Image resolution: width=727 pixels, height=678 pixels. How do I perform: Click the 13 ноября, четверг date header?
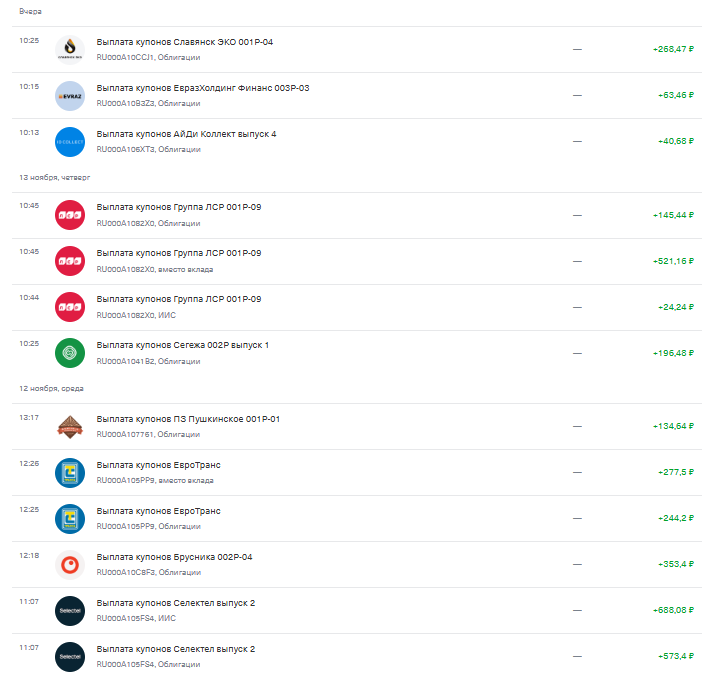click(x=54, y=178)
